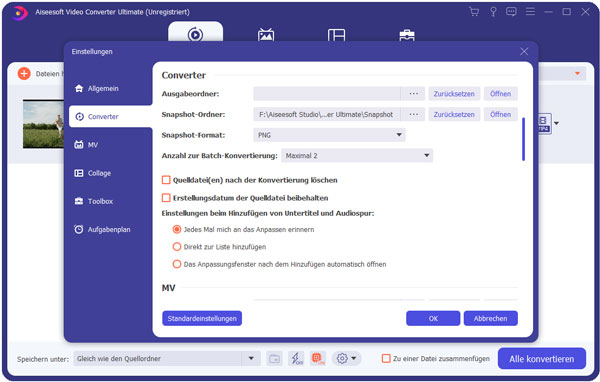Select Das Anpassungsfenster automatisch öffnen option
The width and height of the screenshot is (600, 382).
177,264
